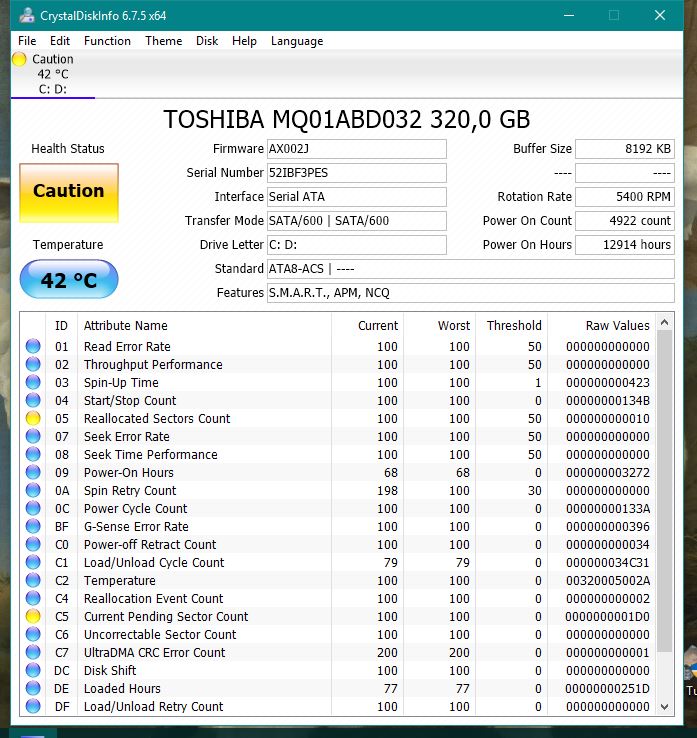Minimize the CrystalDiskInfo window

click(x=569, y=15)
